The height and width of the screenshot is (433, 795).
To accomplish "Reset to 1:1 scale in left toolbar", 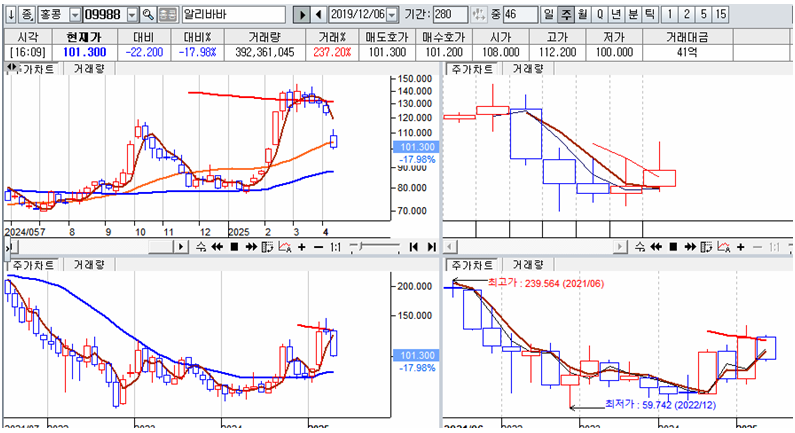I will [335, 247].
